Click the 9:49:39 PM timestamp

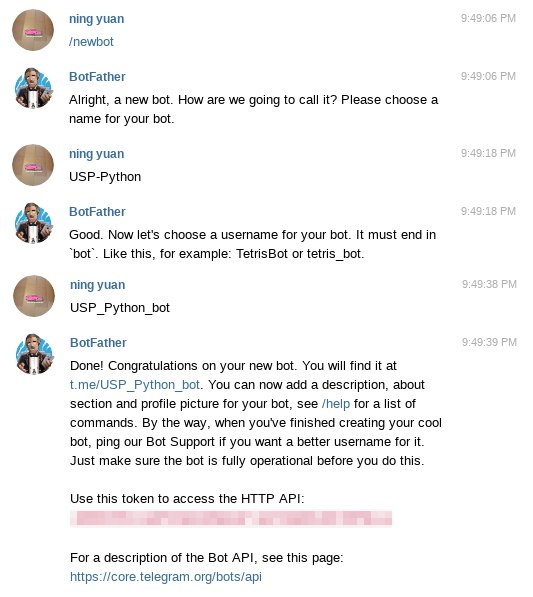pos(489,342)
